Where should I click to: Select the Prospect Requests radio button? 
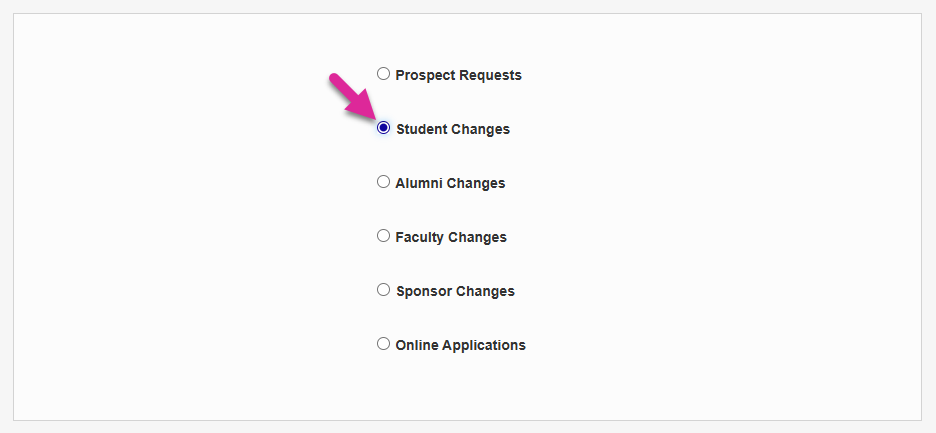(x=383, y=74)
